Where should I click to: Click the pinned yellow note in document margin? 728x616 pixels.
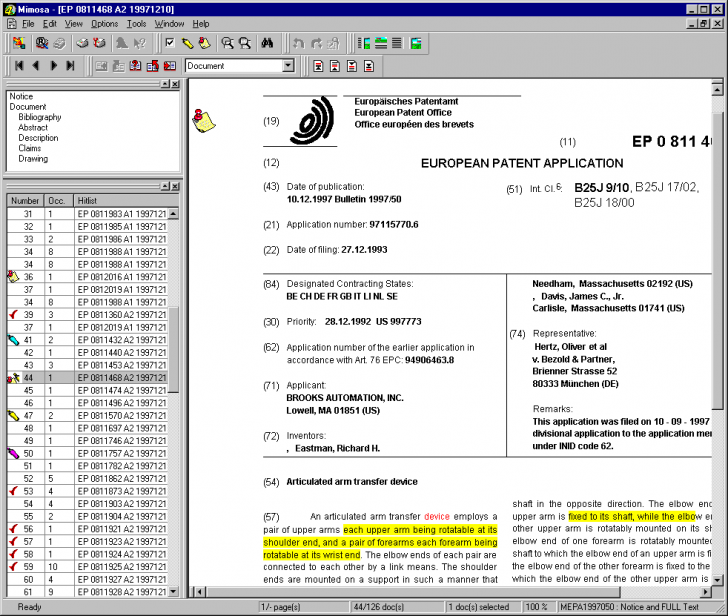point(203,121)
